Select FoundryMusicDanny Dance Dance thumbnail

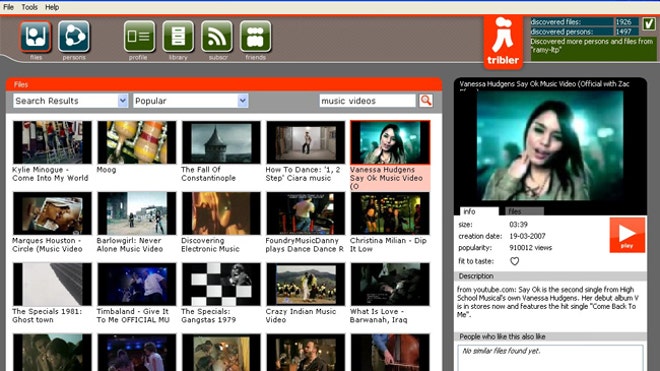pyautogui.click(x=306, y=214)
